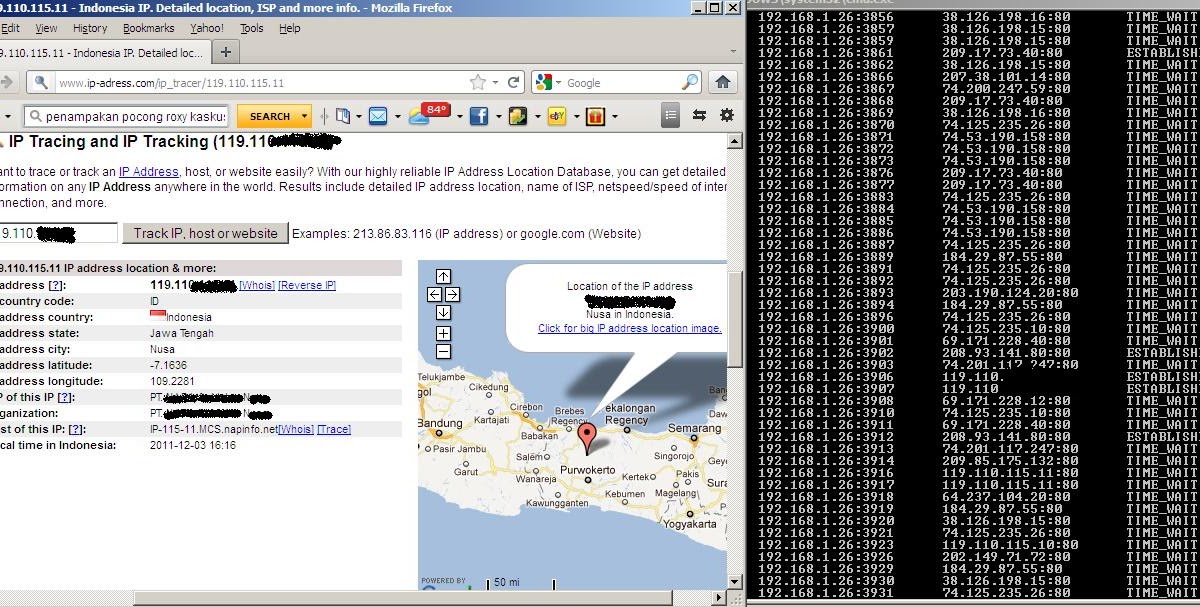1200x607 pixels.
Task: Zoom in the map with plus button
Action: click(x=444, y=333)
